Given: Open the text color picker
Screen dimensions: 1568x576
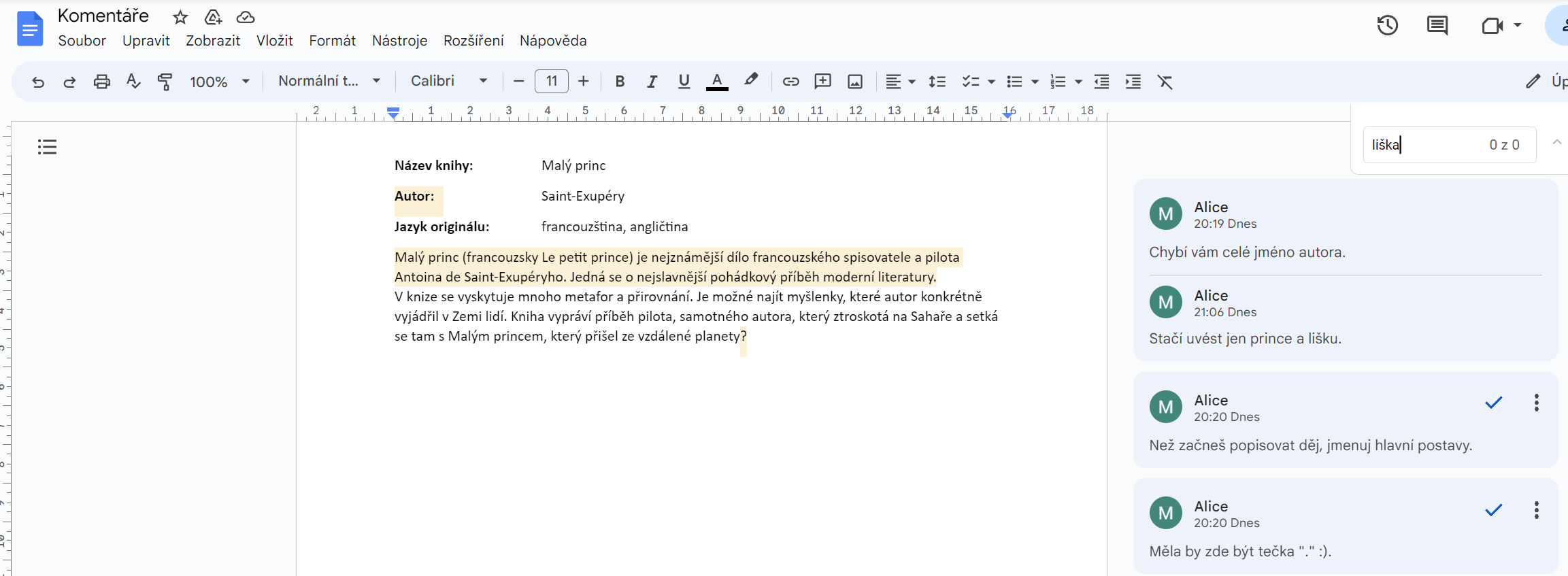Looking at the screenshot, I should [716, 82].
